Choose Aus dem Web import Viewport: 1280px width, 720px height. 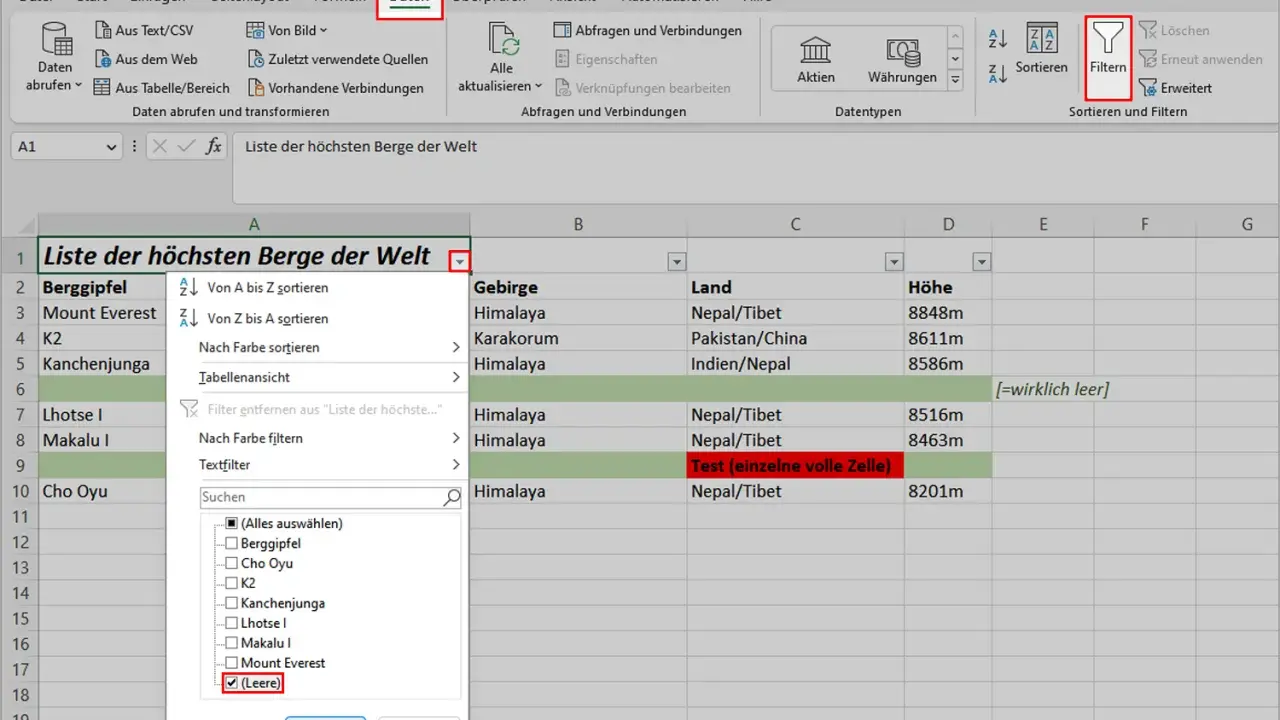click(146, 59)
